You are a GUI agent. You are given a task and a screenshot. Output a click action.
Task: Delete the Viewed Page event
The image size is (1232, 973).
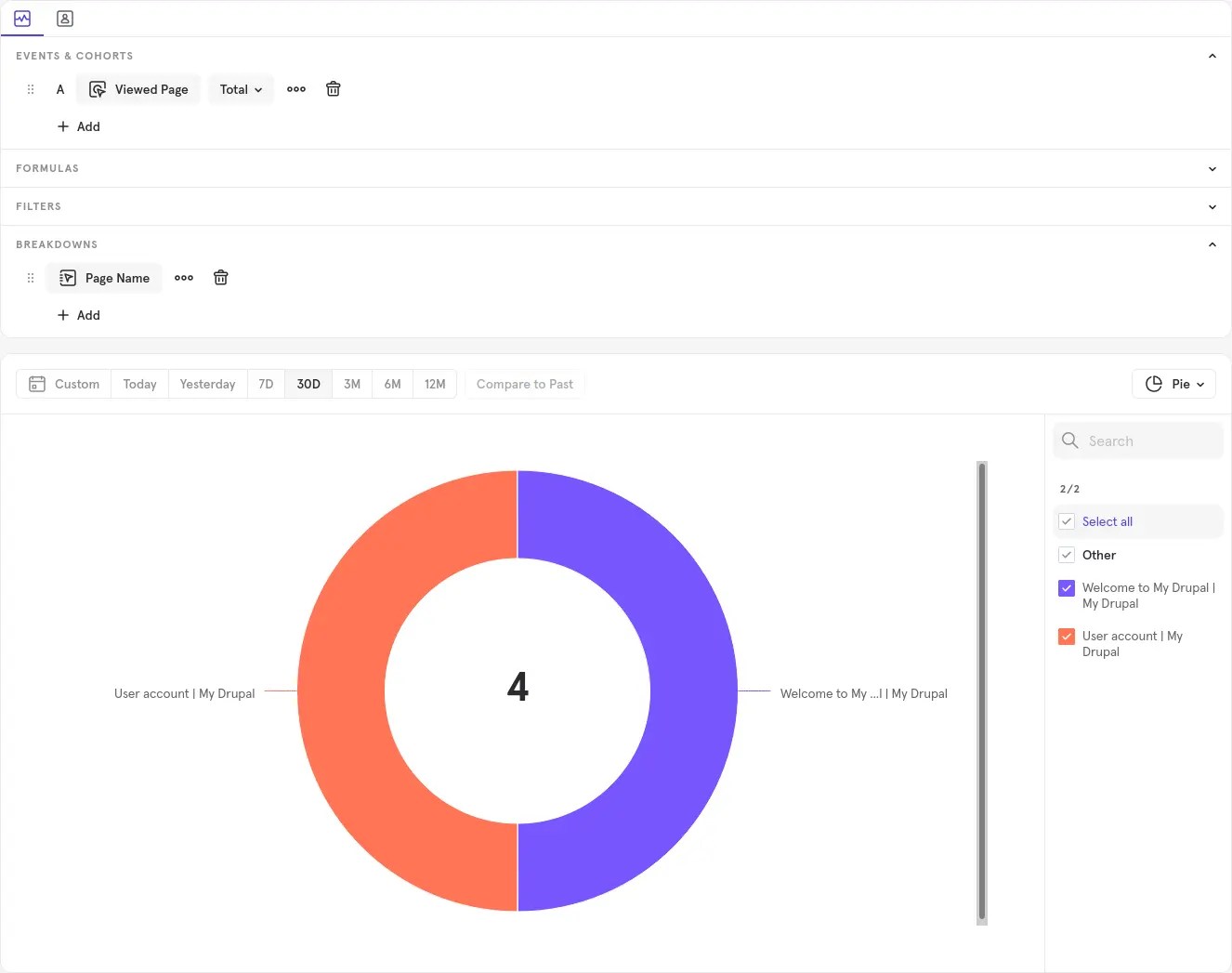click(334, 89)
